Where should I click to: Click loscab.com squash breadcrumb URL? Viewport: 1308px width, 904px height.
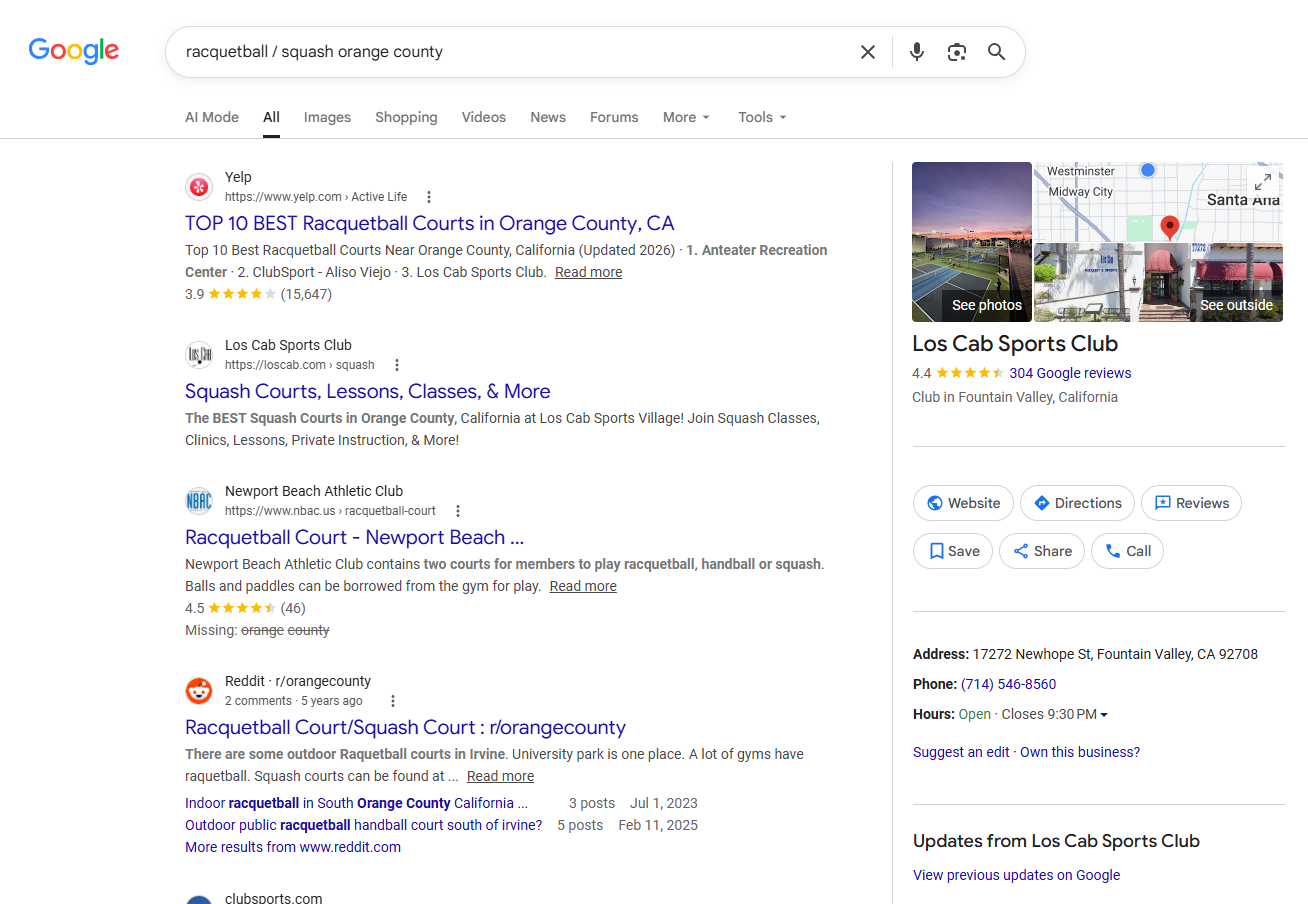click(300, 365)
